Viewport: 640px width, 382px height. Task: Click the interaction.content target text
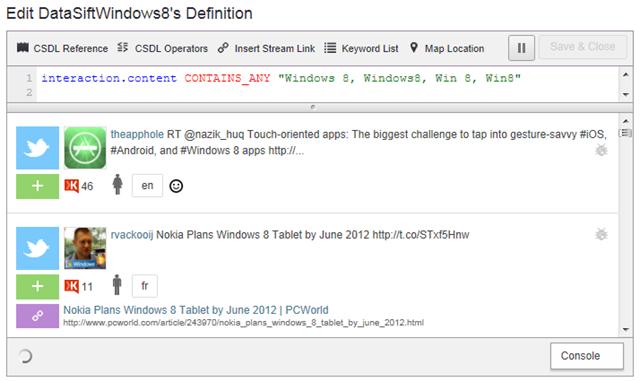109,78
